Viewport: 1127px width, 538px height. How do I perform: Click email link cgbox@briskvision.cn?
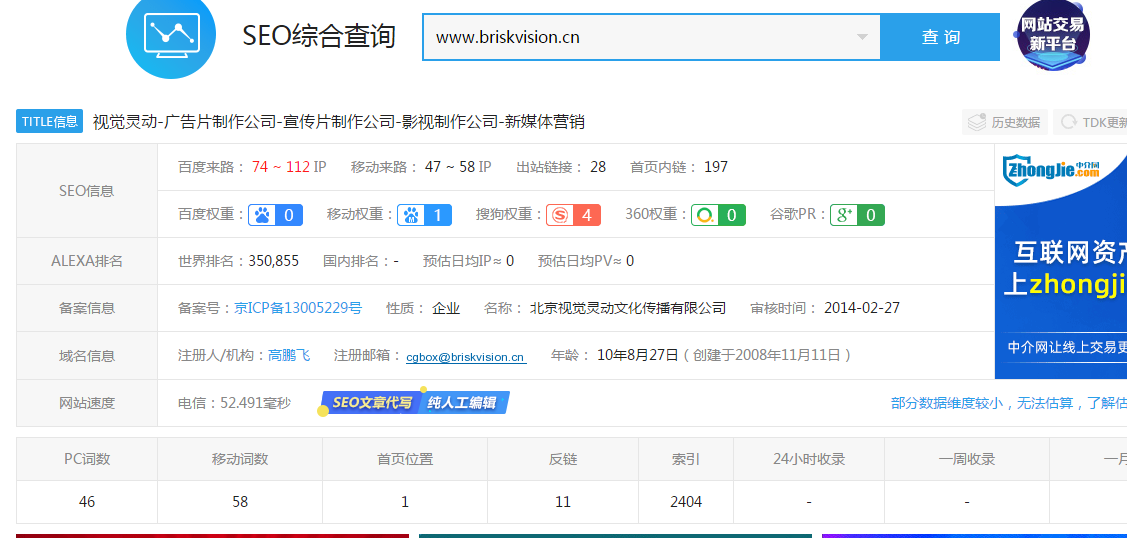466,357
